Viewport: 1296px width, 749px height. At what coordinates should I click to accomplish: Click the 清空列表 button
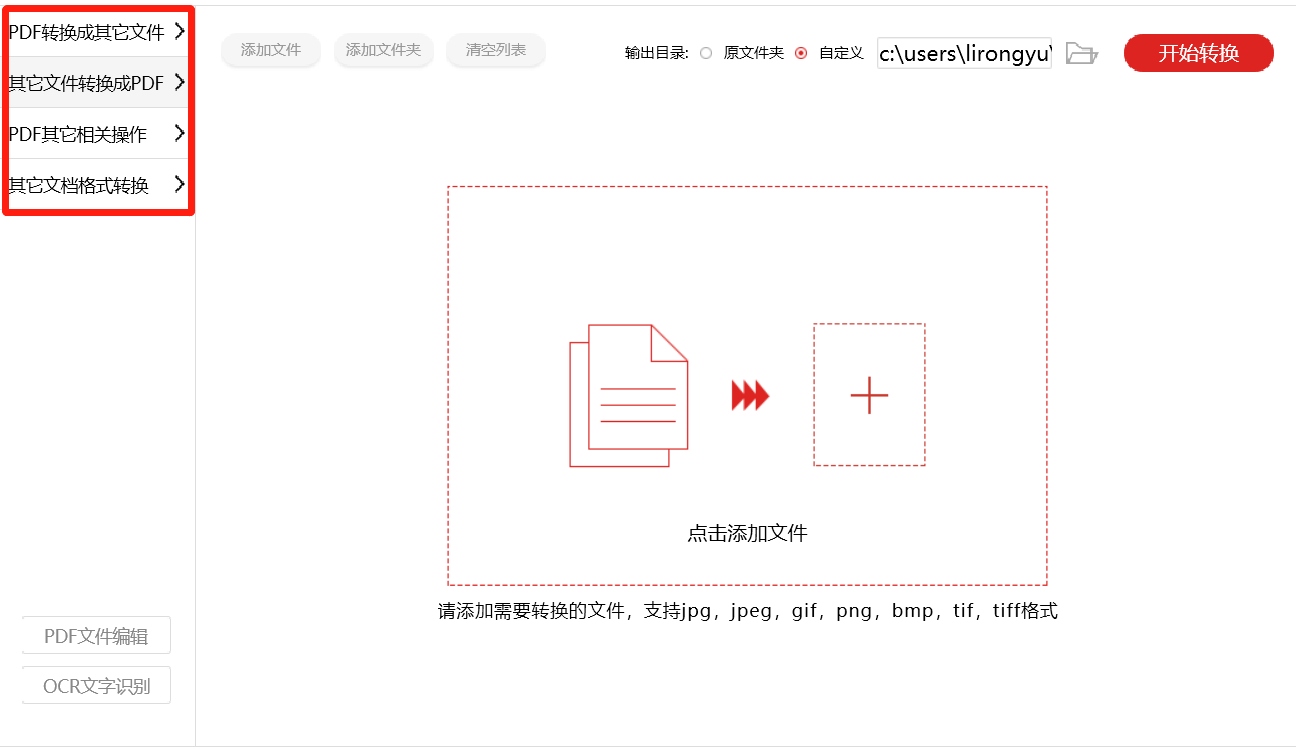[496, 50]
